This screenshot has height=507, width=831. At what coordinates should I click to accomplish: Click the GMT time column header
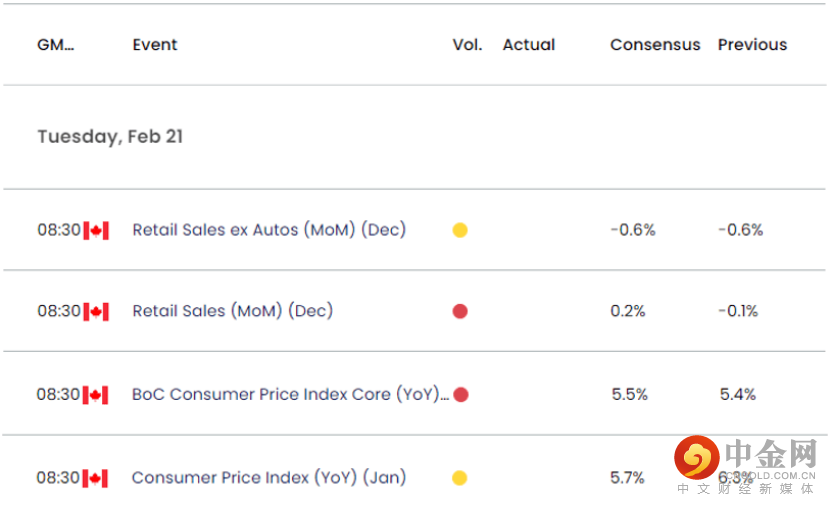(x=55, y=45)
